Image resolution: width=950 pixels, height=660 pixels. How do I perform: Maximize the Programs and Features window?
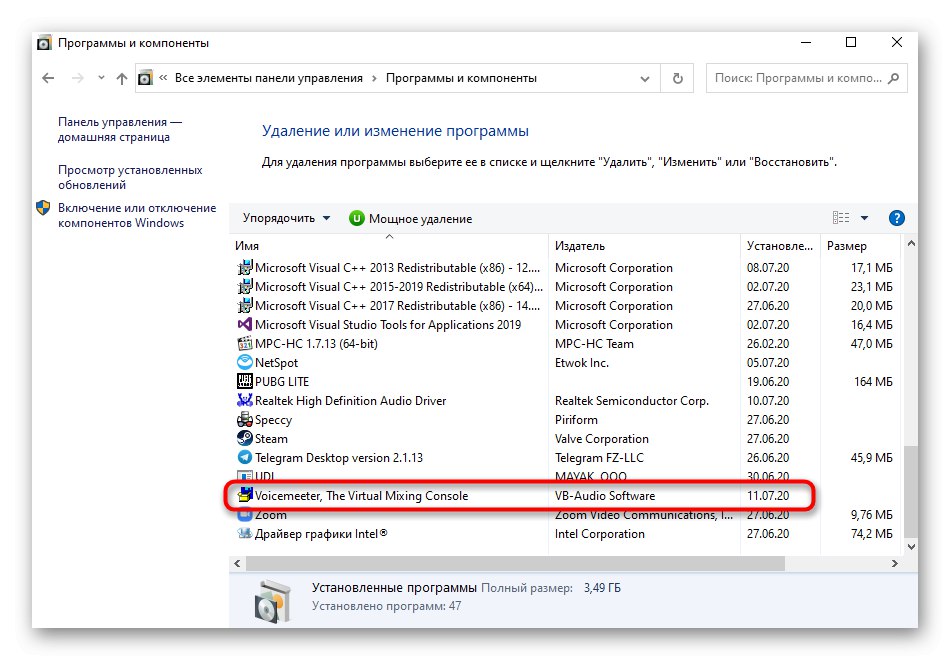[851, 42]
